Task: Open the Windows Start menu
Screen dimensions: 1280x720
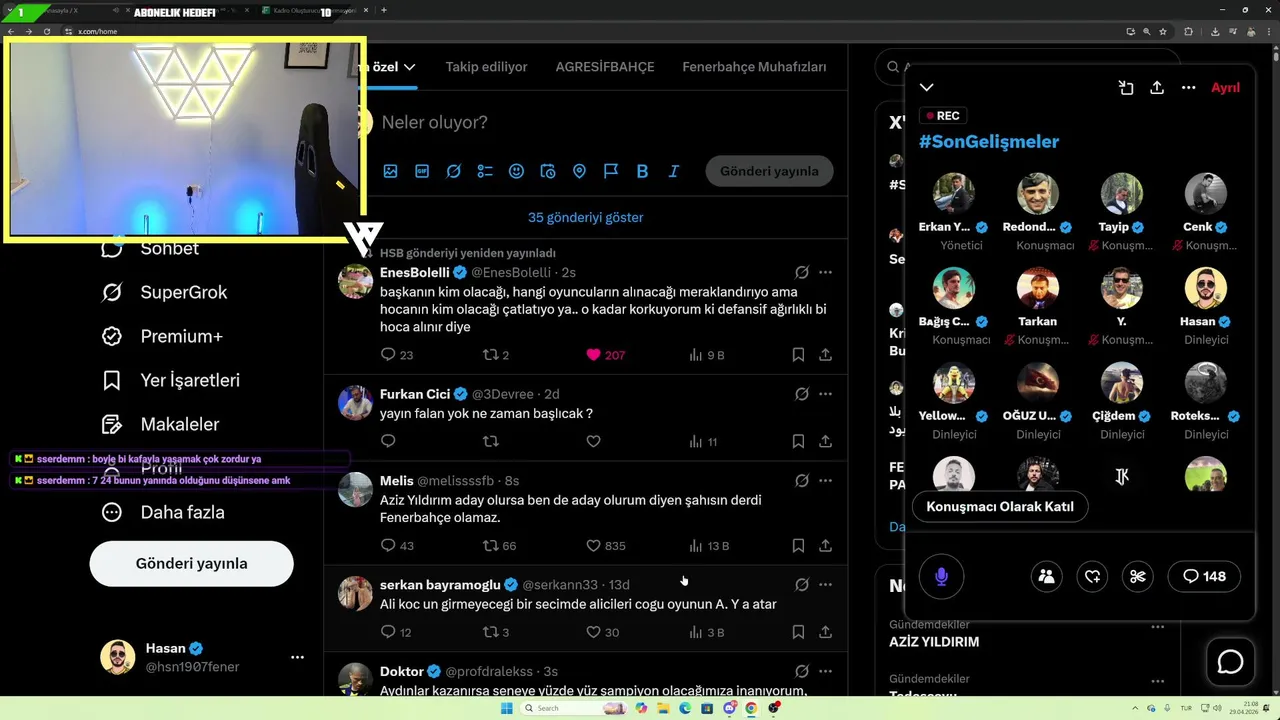Action: pos(507,708)
